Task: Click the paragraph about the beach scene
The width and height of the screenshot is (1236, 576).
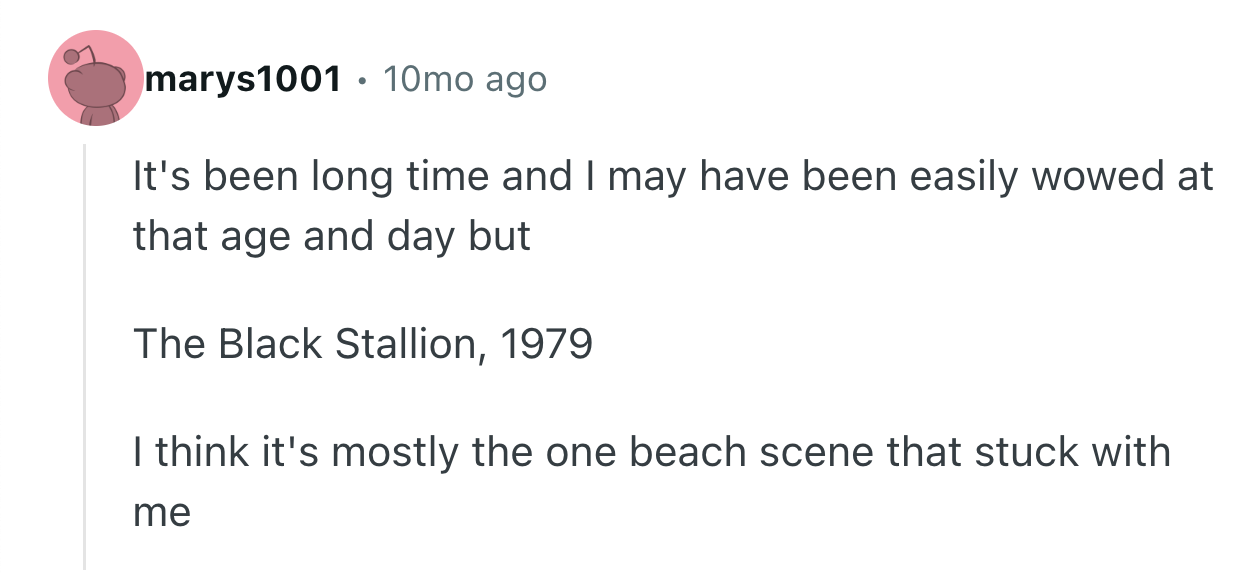Action: (x=651, y=481)
